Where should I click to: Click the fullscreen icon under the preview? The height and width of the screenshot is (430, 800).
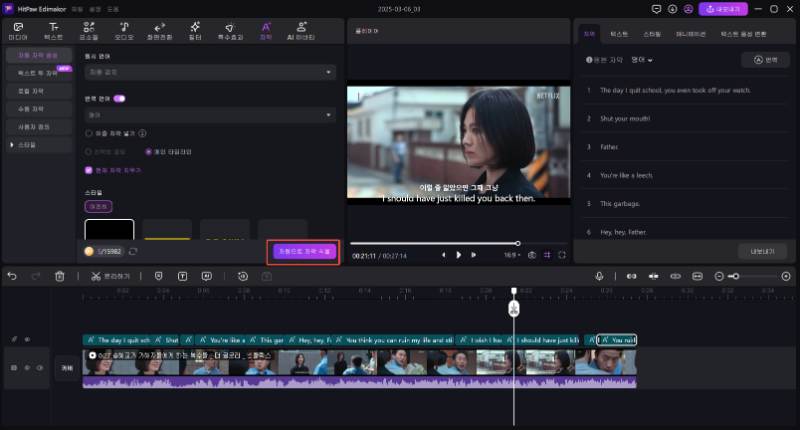click(562, 255)
